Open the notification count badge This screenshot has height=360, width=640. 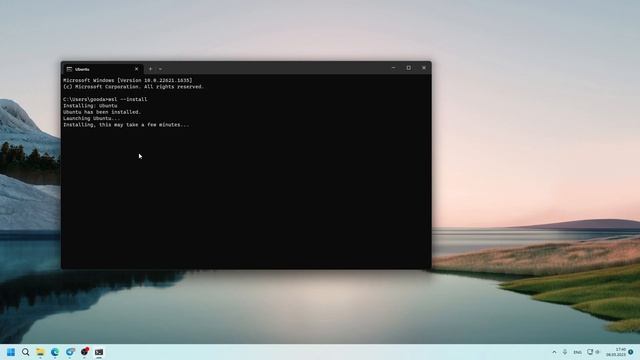631,352
